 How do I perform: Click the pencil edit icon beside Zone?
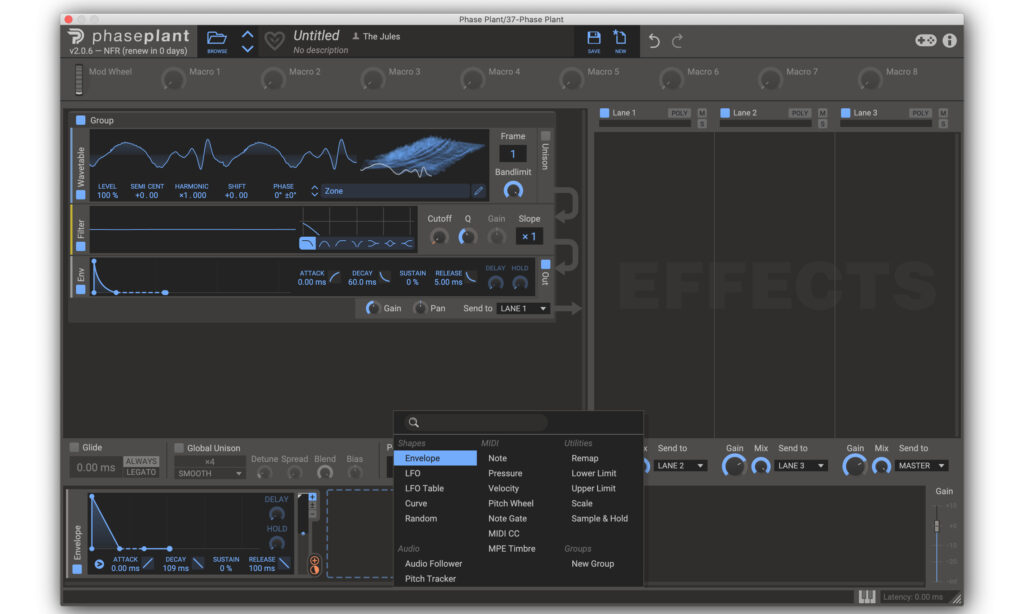(479, 191)
